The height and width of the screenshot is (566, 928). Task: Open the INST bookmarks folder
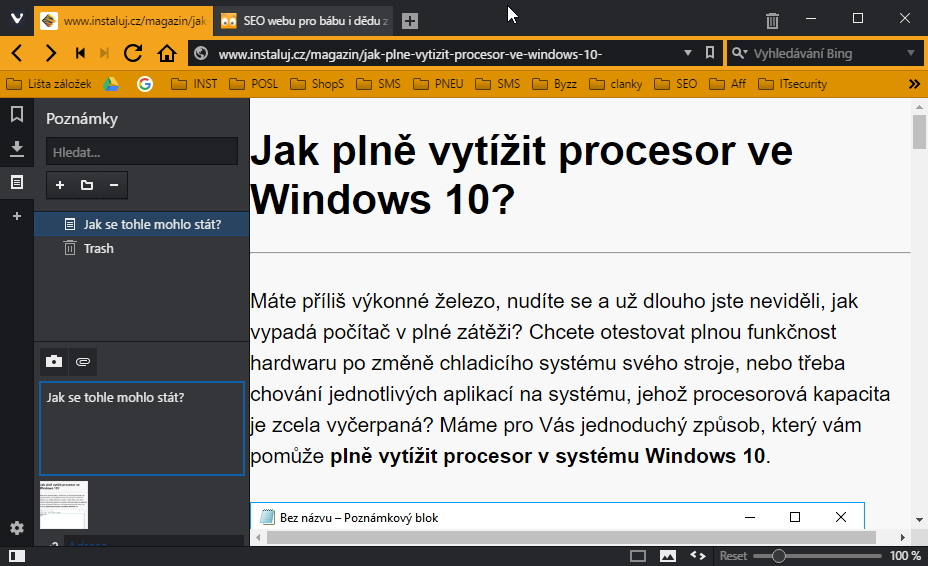194,84
